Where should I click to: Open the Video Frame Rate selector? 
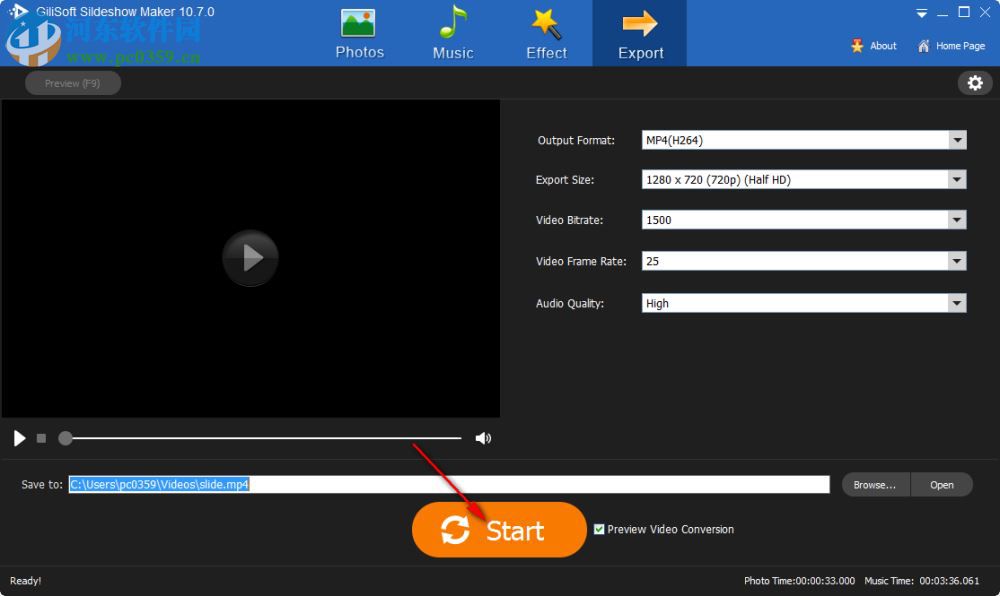tap(957, 261)
